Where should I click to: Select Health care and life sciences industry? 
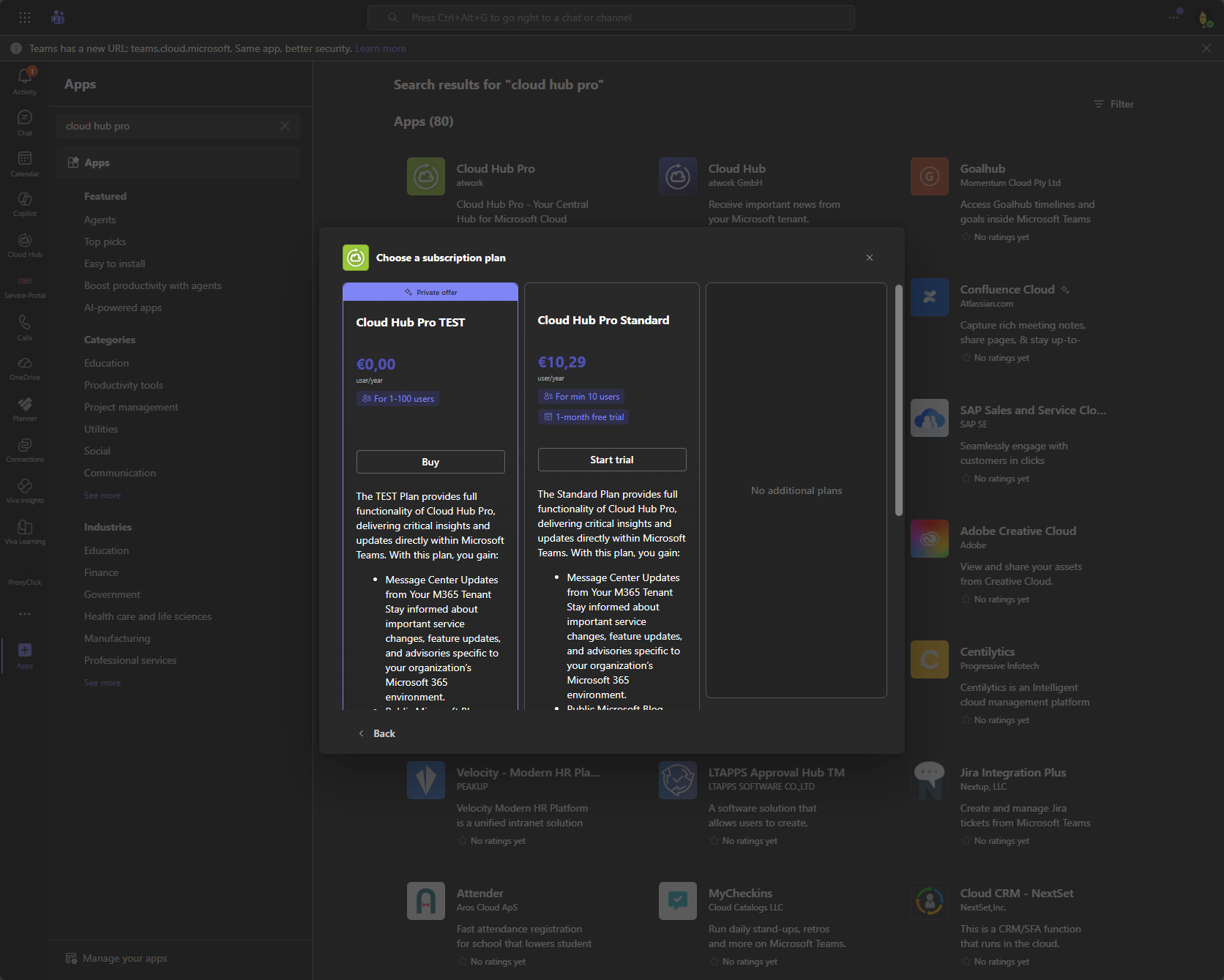[x=148, y=616]
